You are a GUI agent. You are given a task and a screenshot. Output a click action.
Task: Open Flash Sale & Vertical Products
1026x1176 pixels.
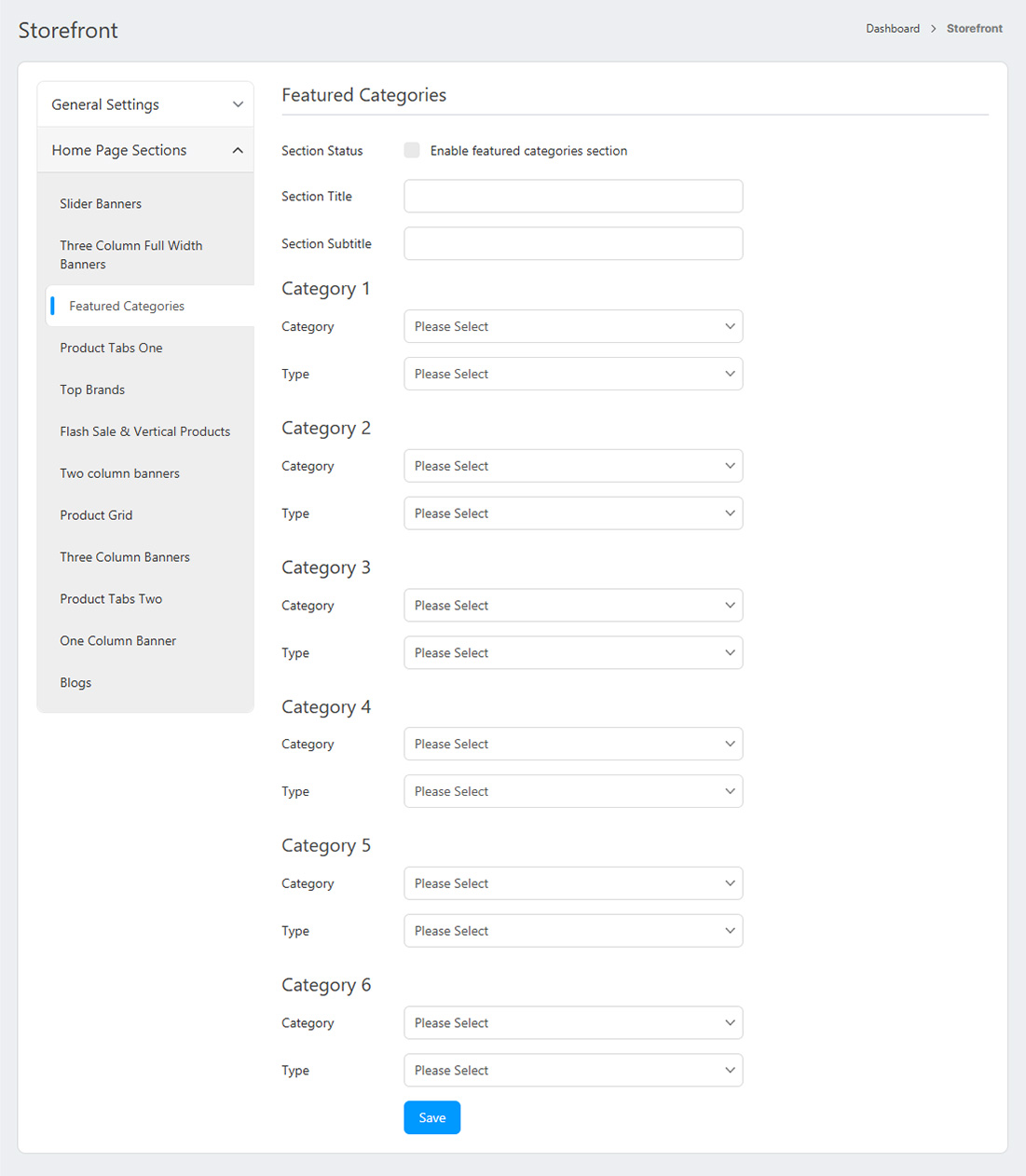[x=144, y=432]
